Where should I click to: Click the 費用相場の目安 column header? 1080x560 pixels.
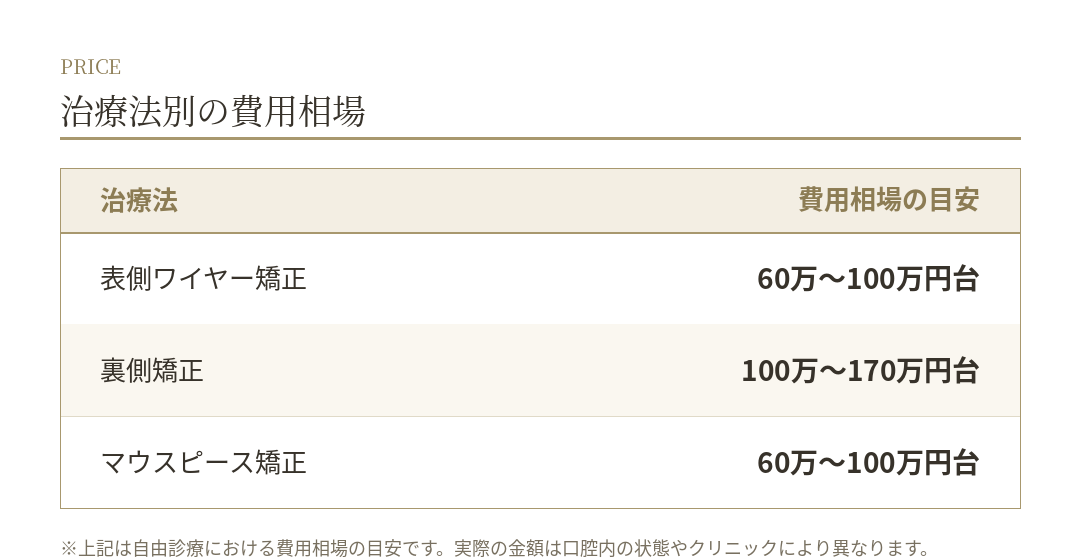point(889,200)
